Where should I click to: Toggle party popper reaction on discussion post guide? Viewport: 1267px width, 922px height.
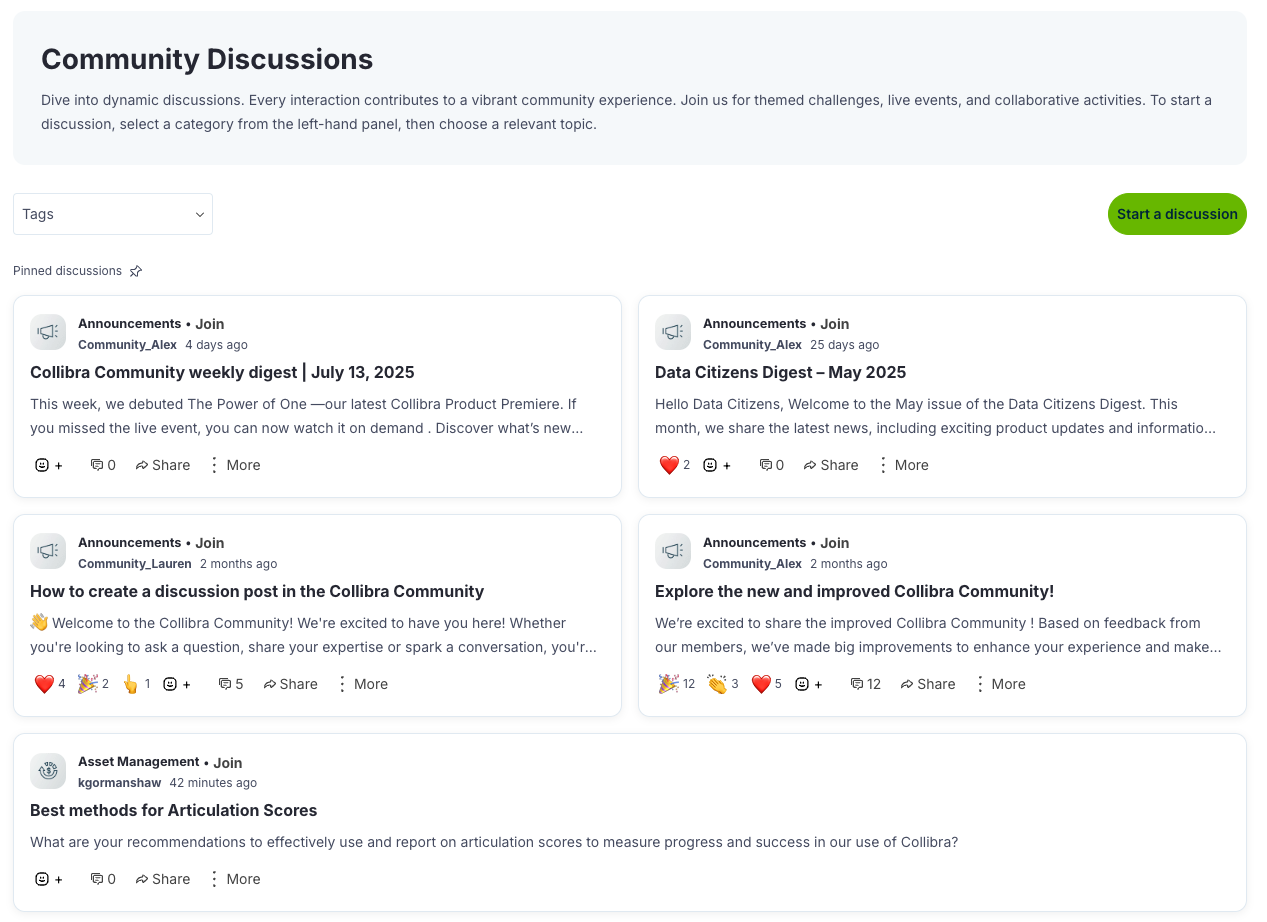click(x=92, y=684)
